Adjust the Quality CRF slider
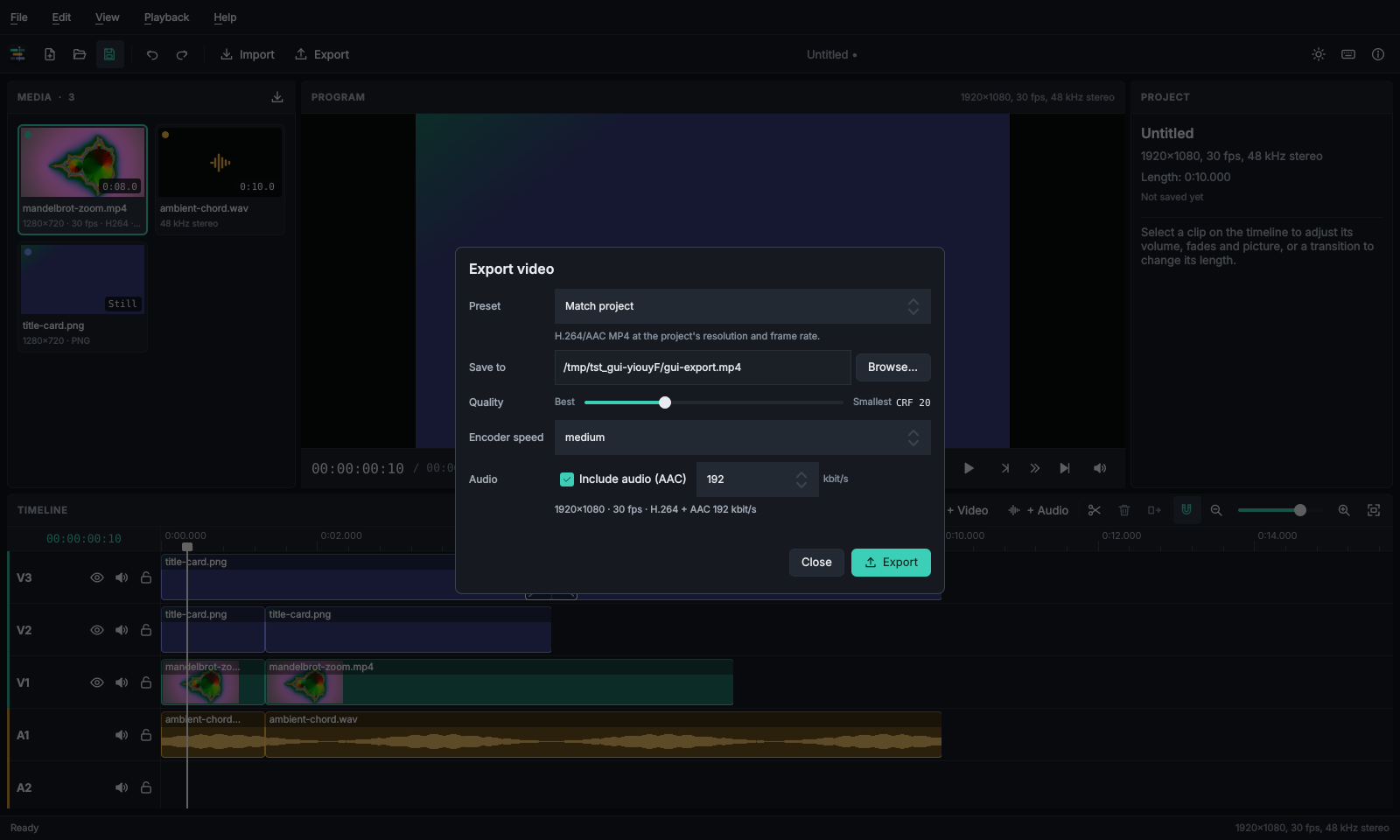 tap(714, 402)
